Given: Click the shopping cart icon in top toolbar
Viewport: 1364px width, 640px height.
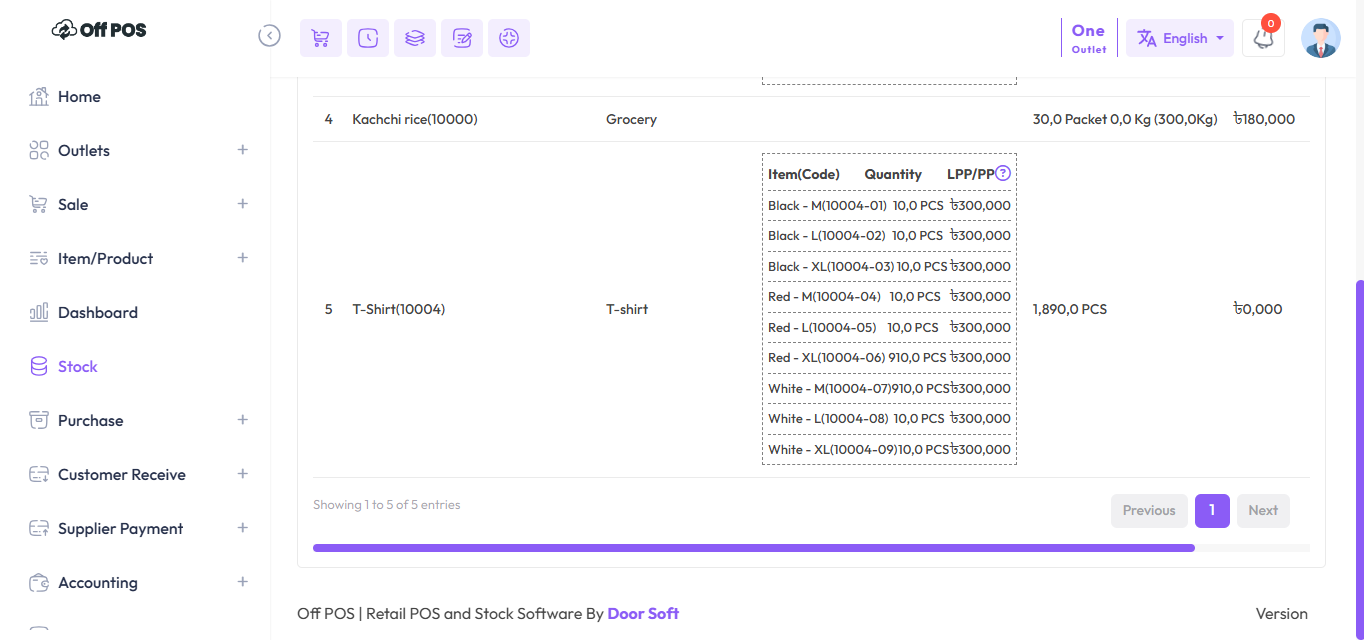Looking at the screenshot, I should click(x=320, y=38).
